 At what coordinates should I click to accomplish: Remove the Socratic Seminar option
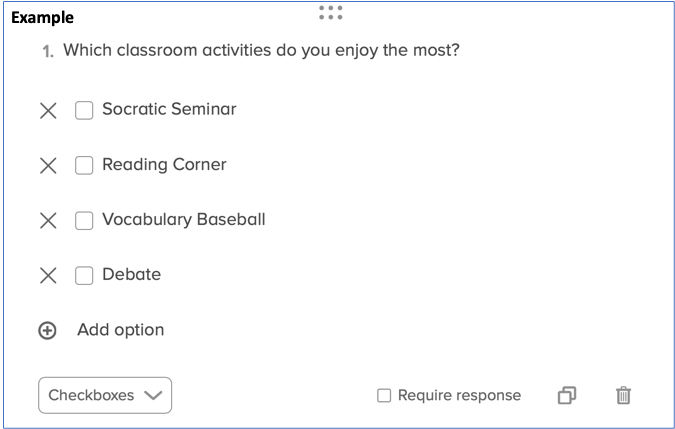(x=48, y=110)
